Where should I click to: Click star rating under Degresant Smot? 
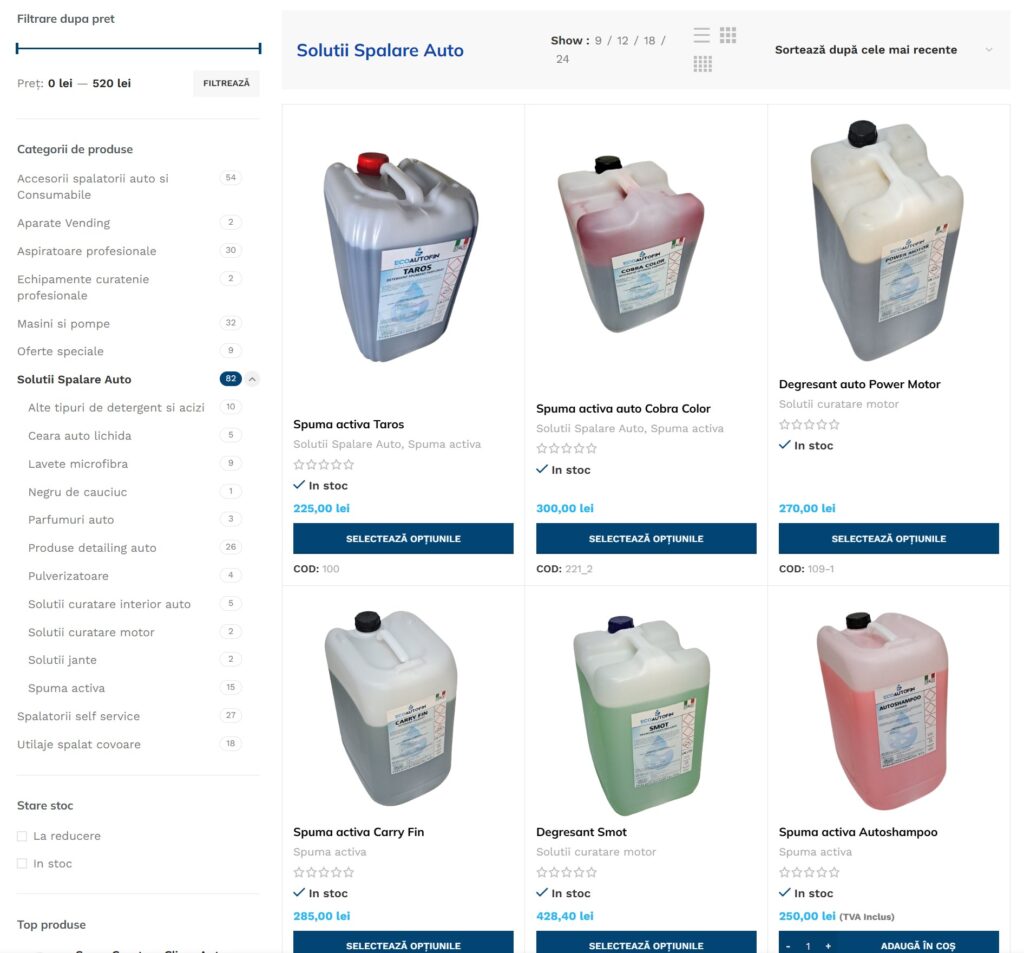click(x=566, y=872)
